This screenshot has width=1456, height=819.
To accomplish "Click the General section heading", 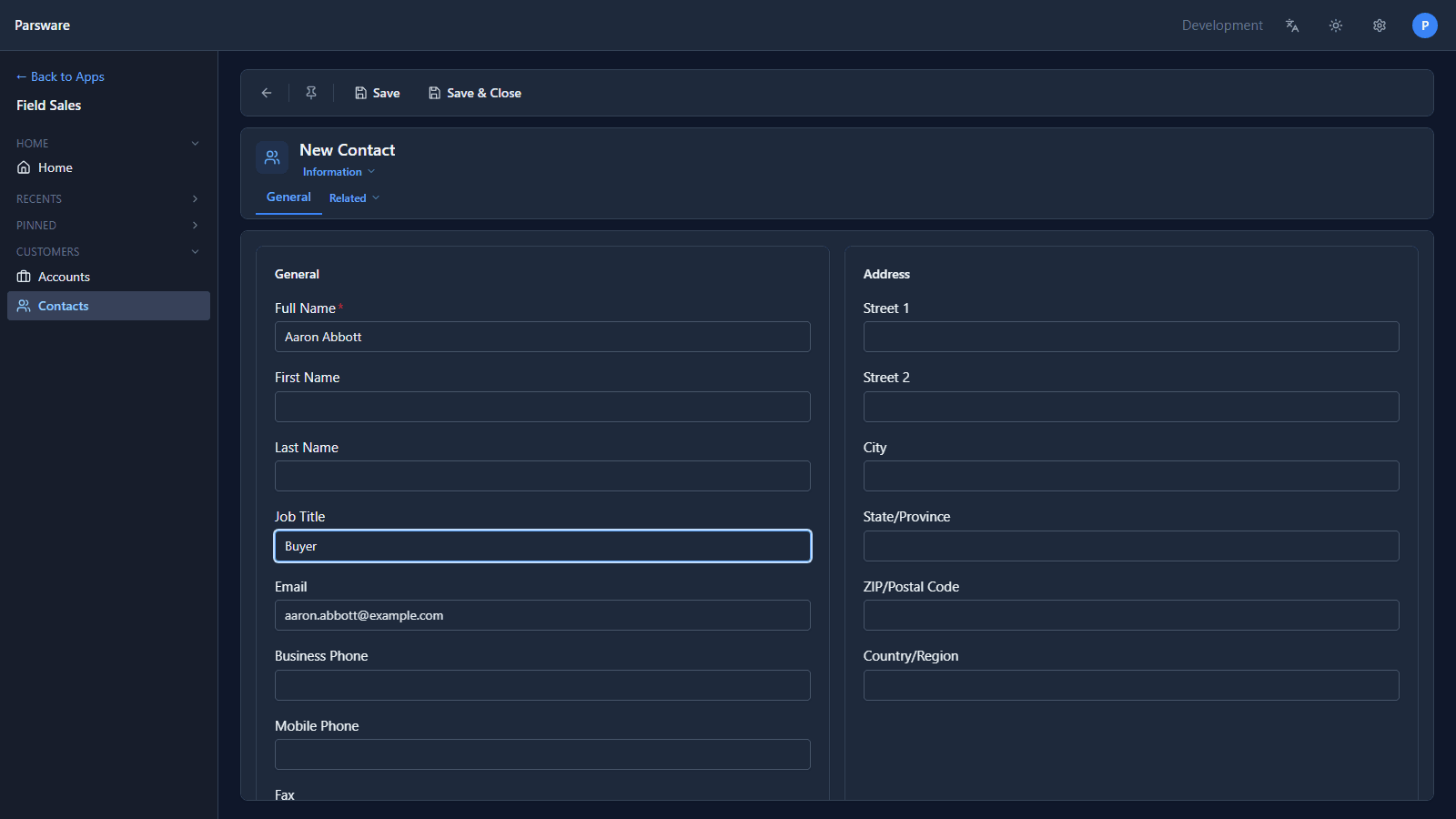I will point(297,274).
